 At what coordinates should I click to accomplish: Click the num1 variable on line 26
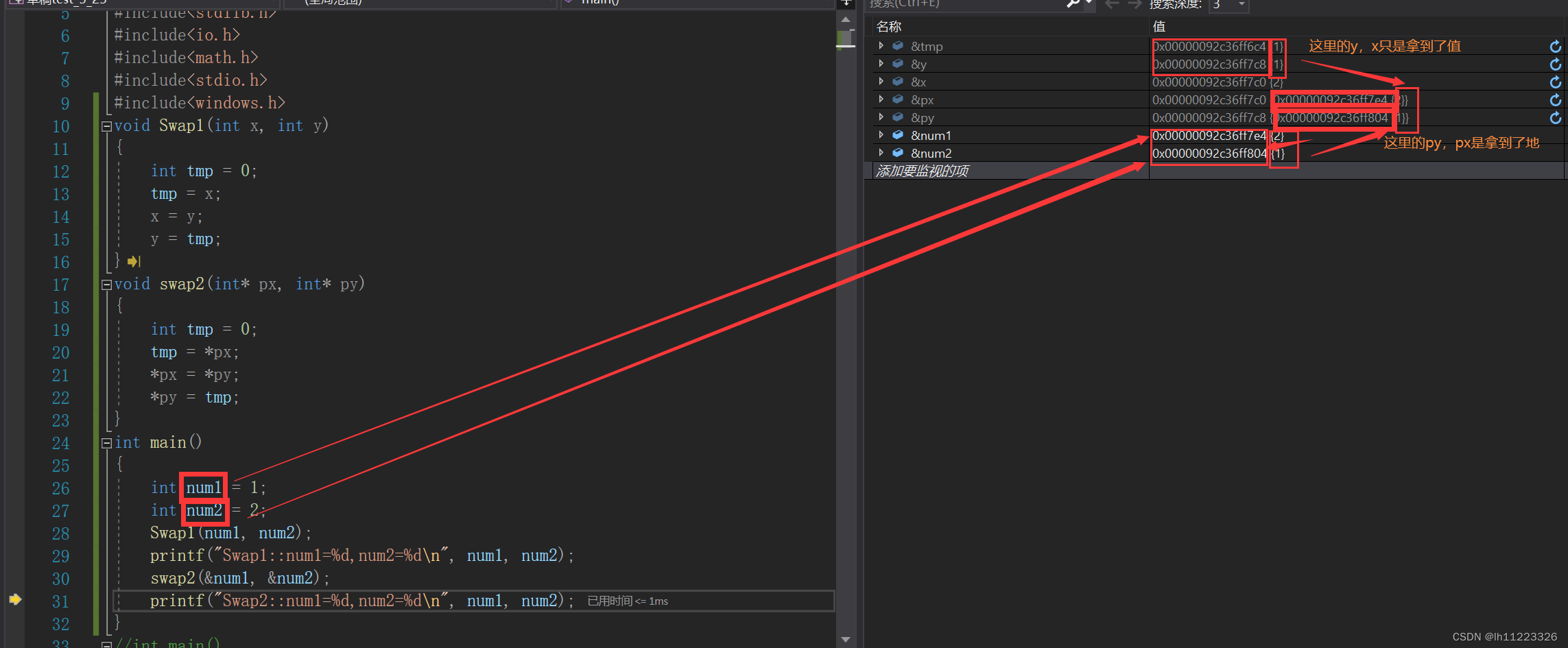coord(204,488)
